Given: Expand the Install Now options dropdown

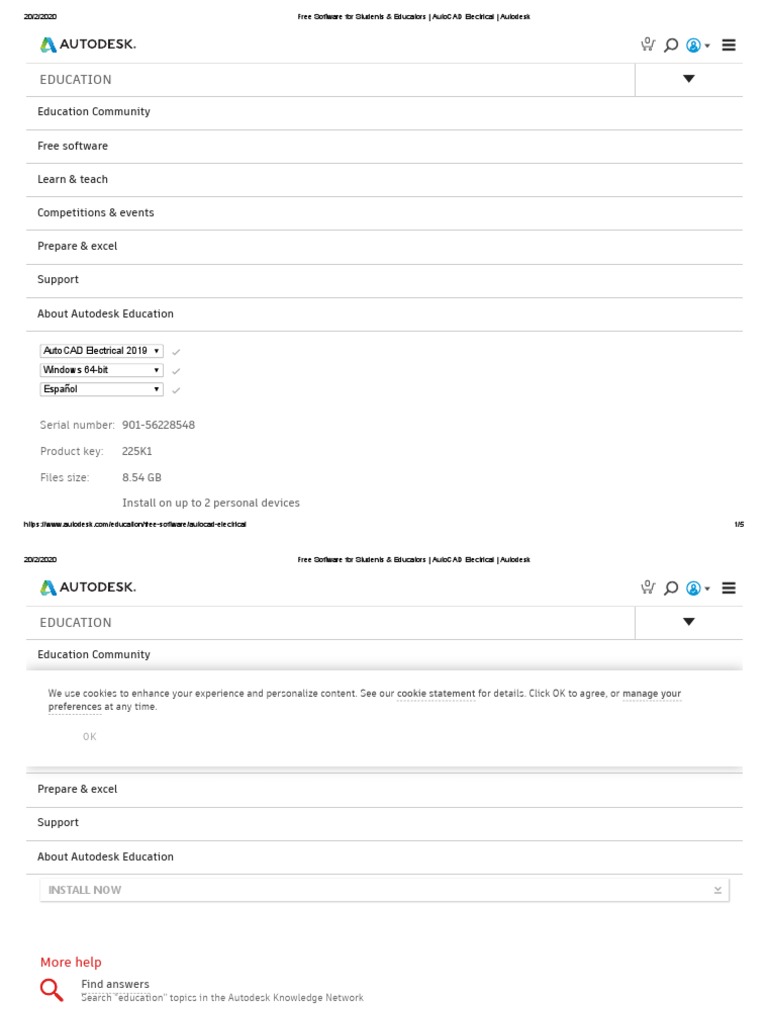Looking at the screenshot, I should pos(717,890).
